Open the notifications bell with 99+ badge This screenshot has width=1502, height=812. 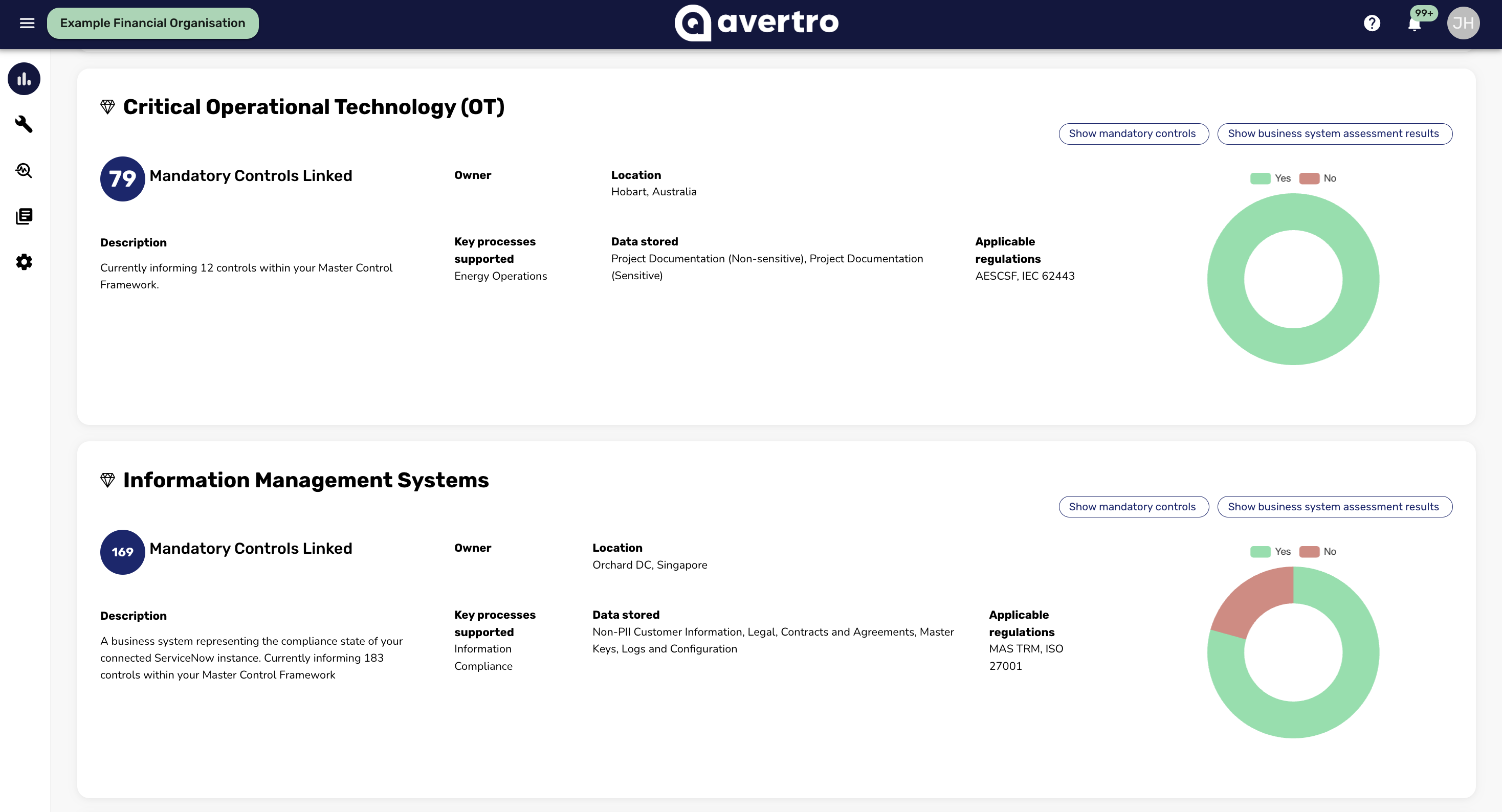pyautogui.click(x=1415, y=24)
